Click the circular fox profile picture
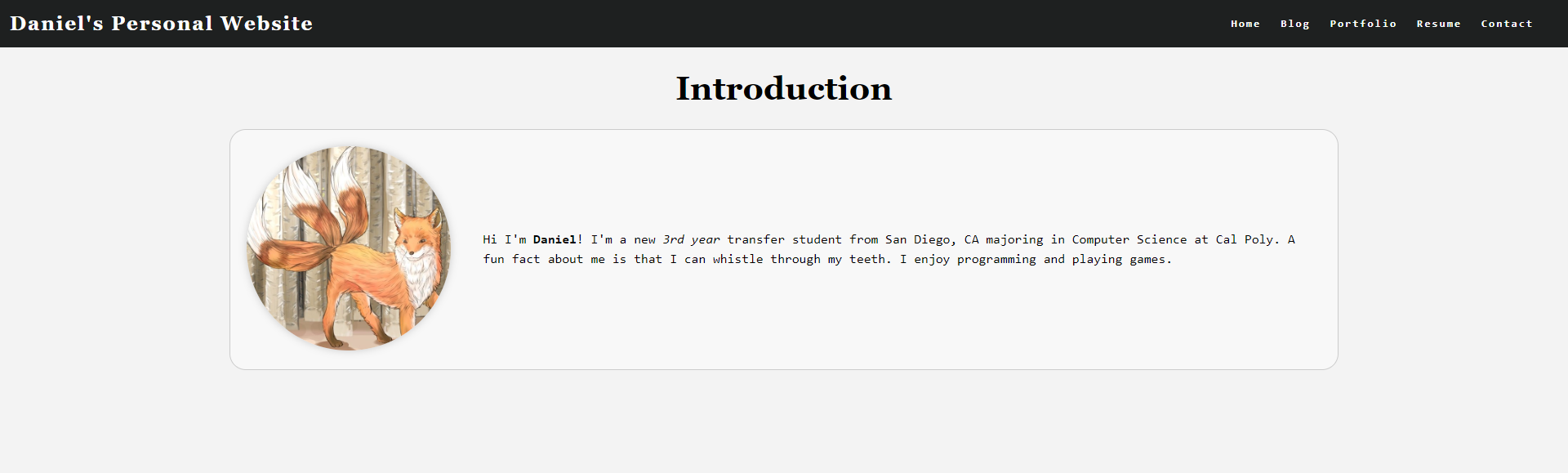The width and height of the screenshot is (1568, 473). click(x=349, y=248)
